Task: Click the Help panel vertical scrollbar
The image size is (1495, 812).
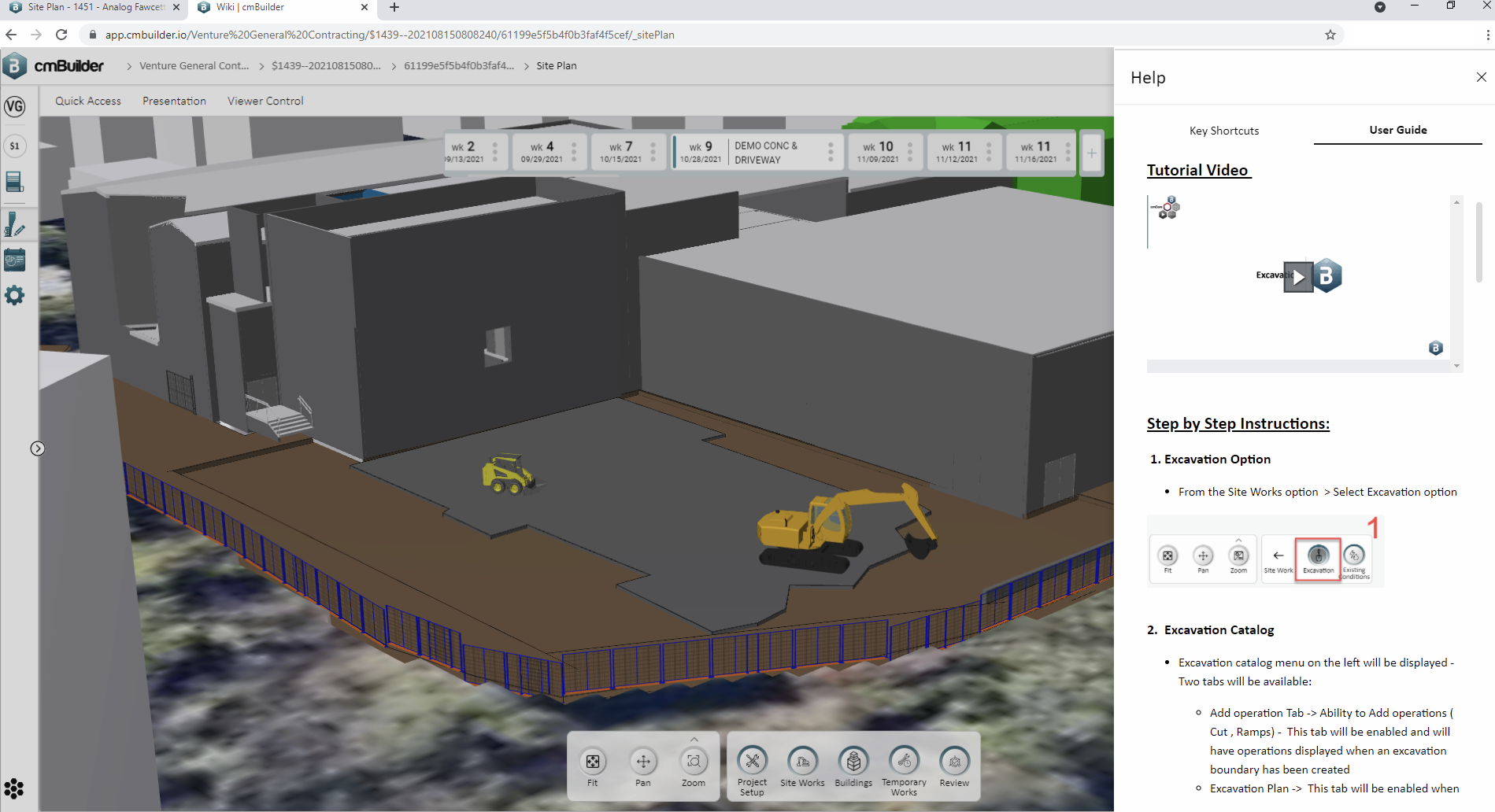Action: pos(1478,242)
